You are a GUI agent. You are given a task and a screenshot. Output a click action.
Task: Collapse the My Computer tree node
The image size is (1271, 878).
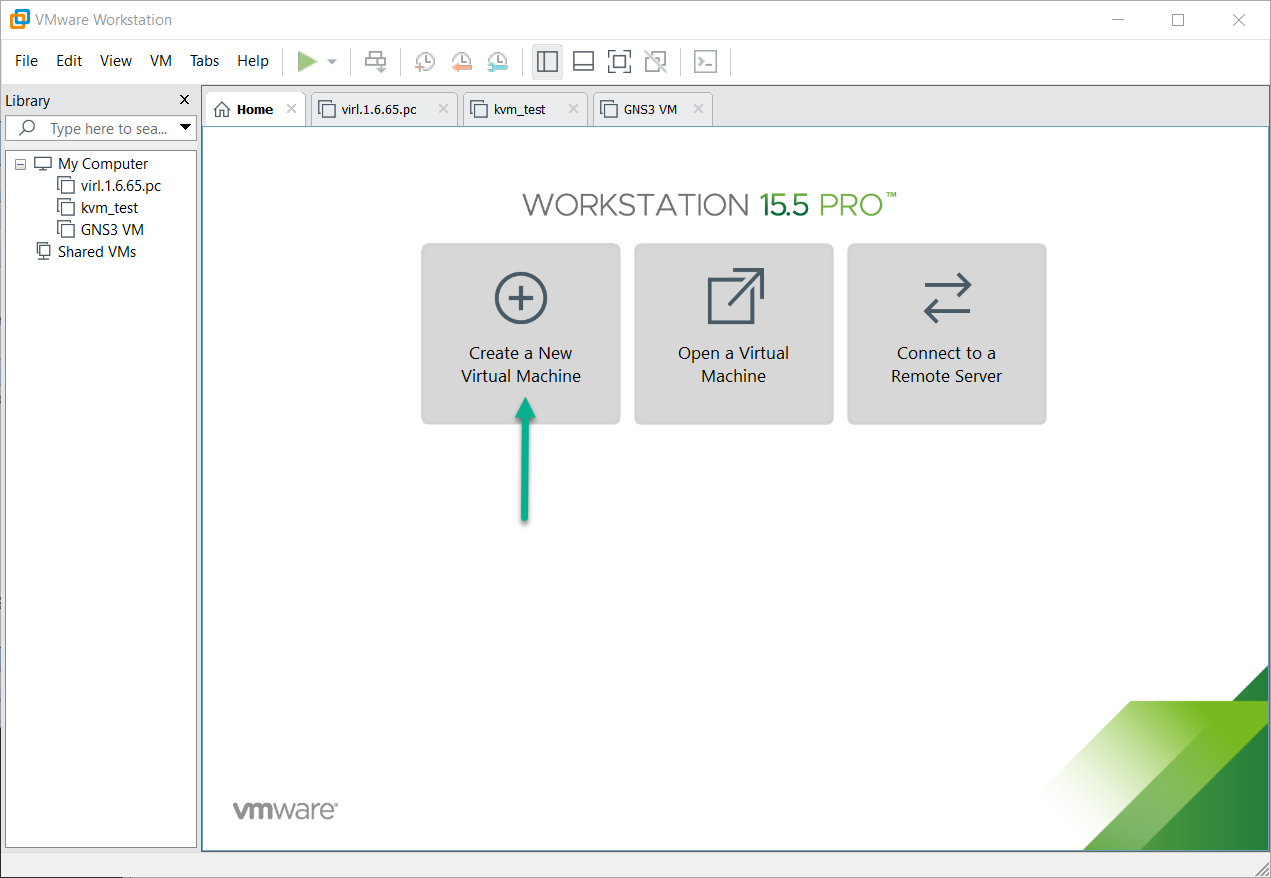21,164
